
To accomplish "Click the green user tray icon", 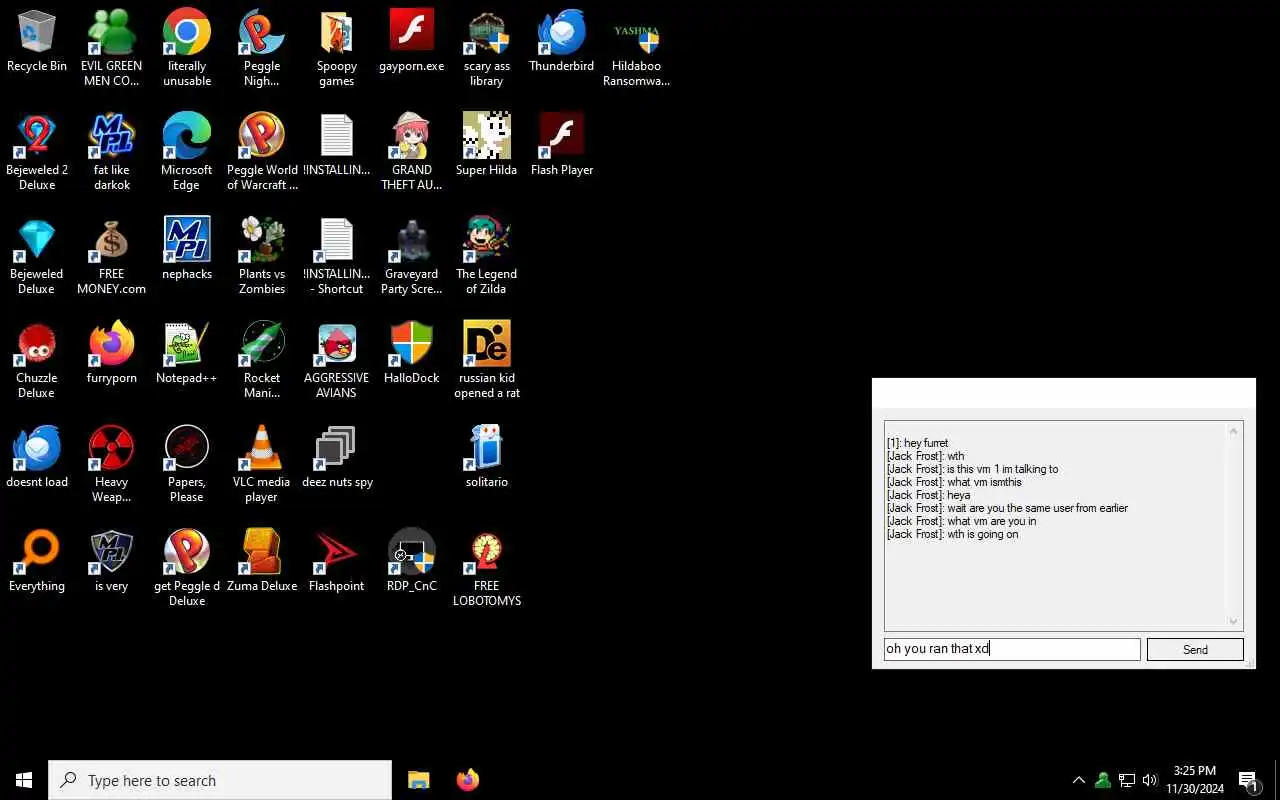I will 1103,780.
